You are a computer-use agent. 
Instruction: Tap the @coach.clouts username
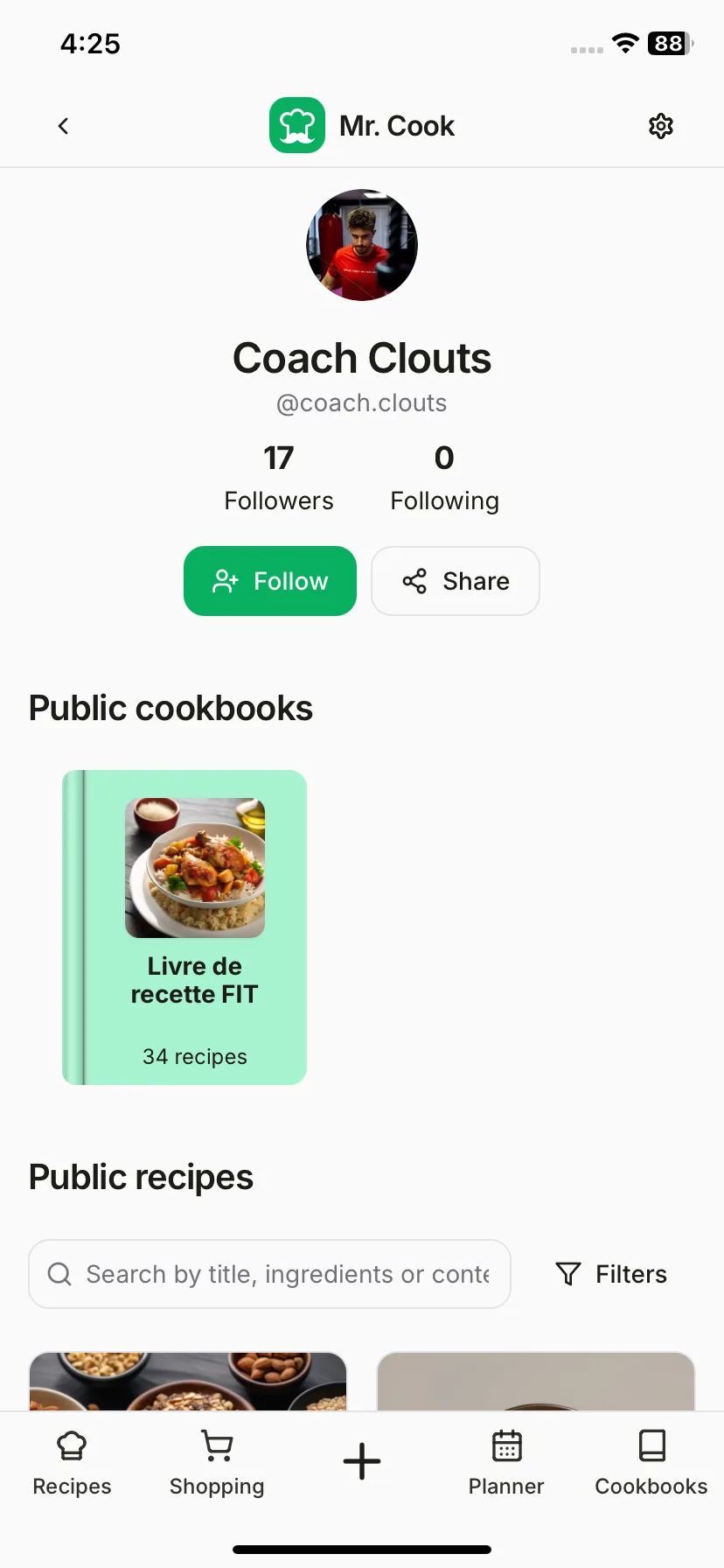(x=362, y=402)
